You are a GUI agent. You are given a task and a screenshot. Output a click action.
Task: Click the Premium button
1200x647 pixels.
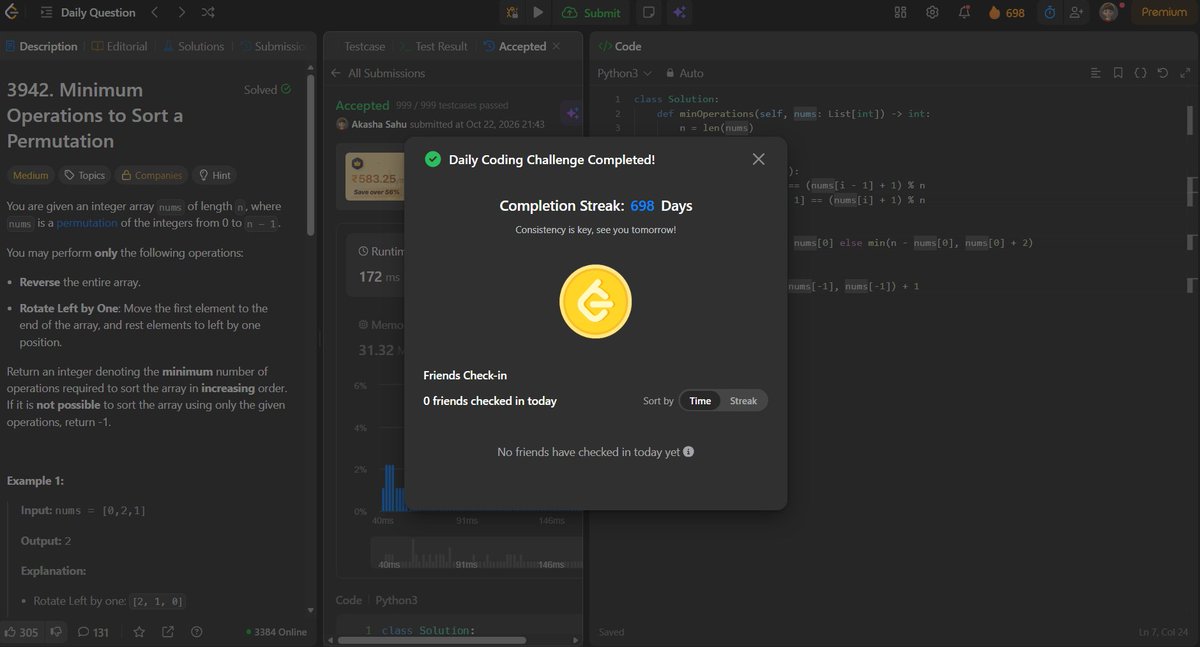(1164, 12)
